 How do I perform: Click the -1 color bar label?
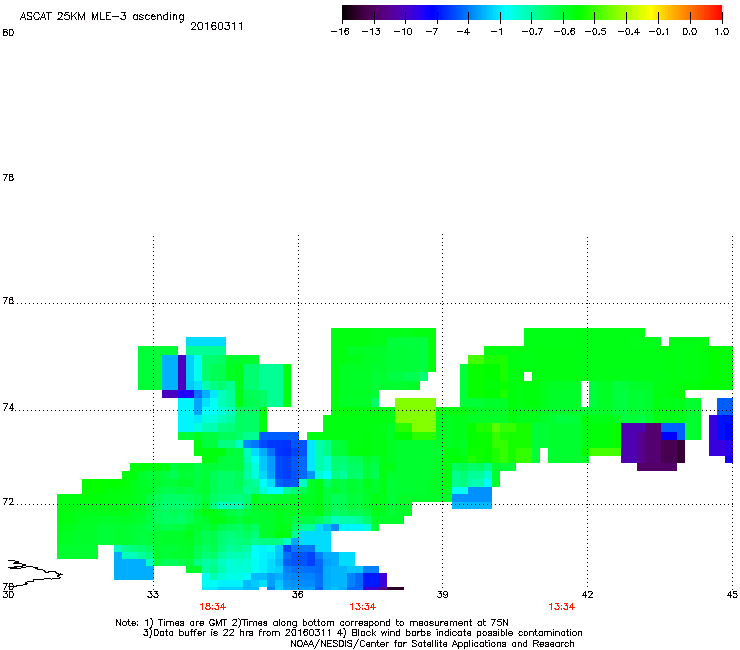tap(496, 32)
